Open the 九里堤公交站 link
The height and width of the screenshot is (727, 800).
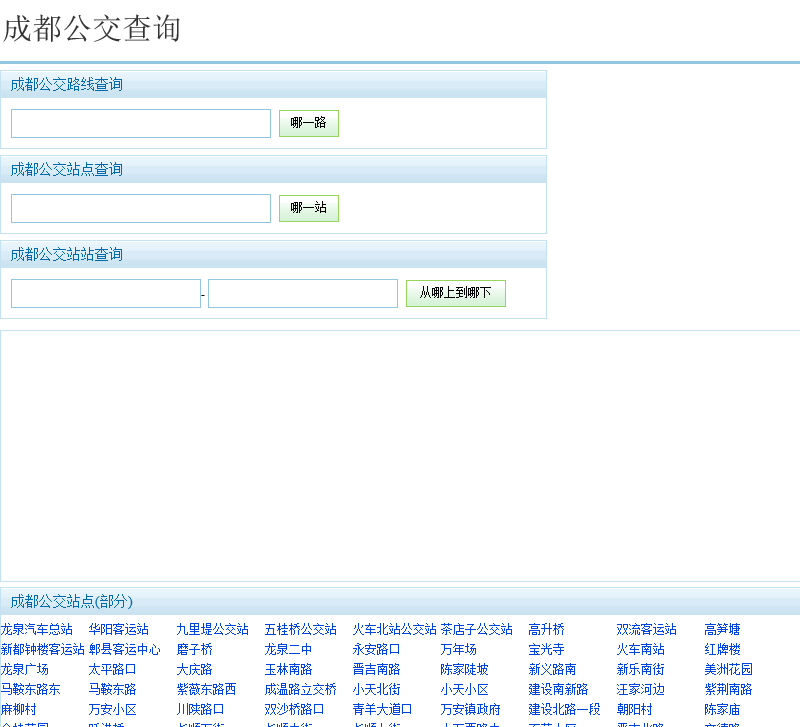tap(212, 630)
